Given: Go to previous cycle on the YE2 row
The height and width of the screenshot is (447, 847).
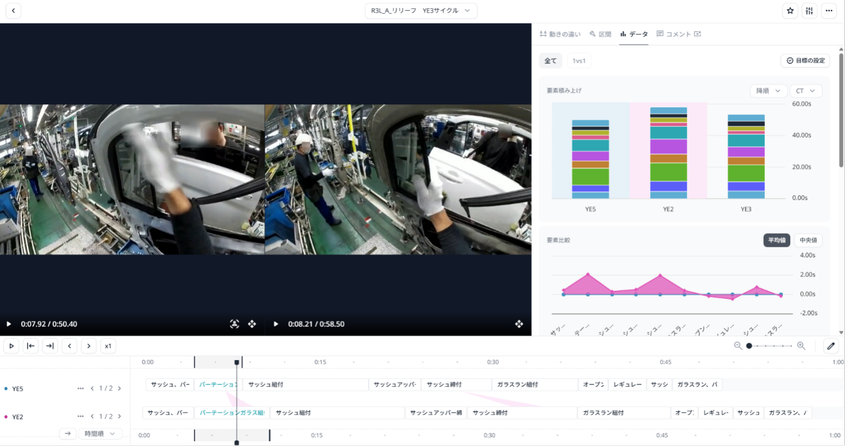Looking at the screenshot, I should click(92, 416).
